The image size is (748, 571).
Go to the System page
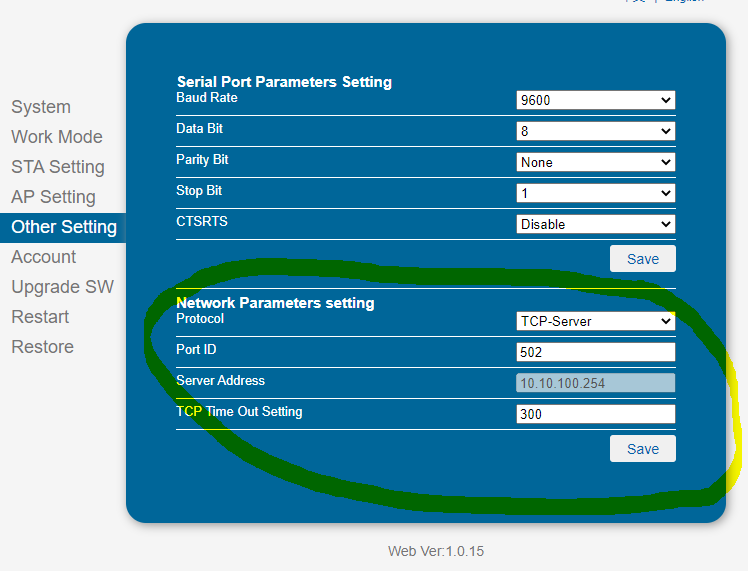click(41, 107)
